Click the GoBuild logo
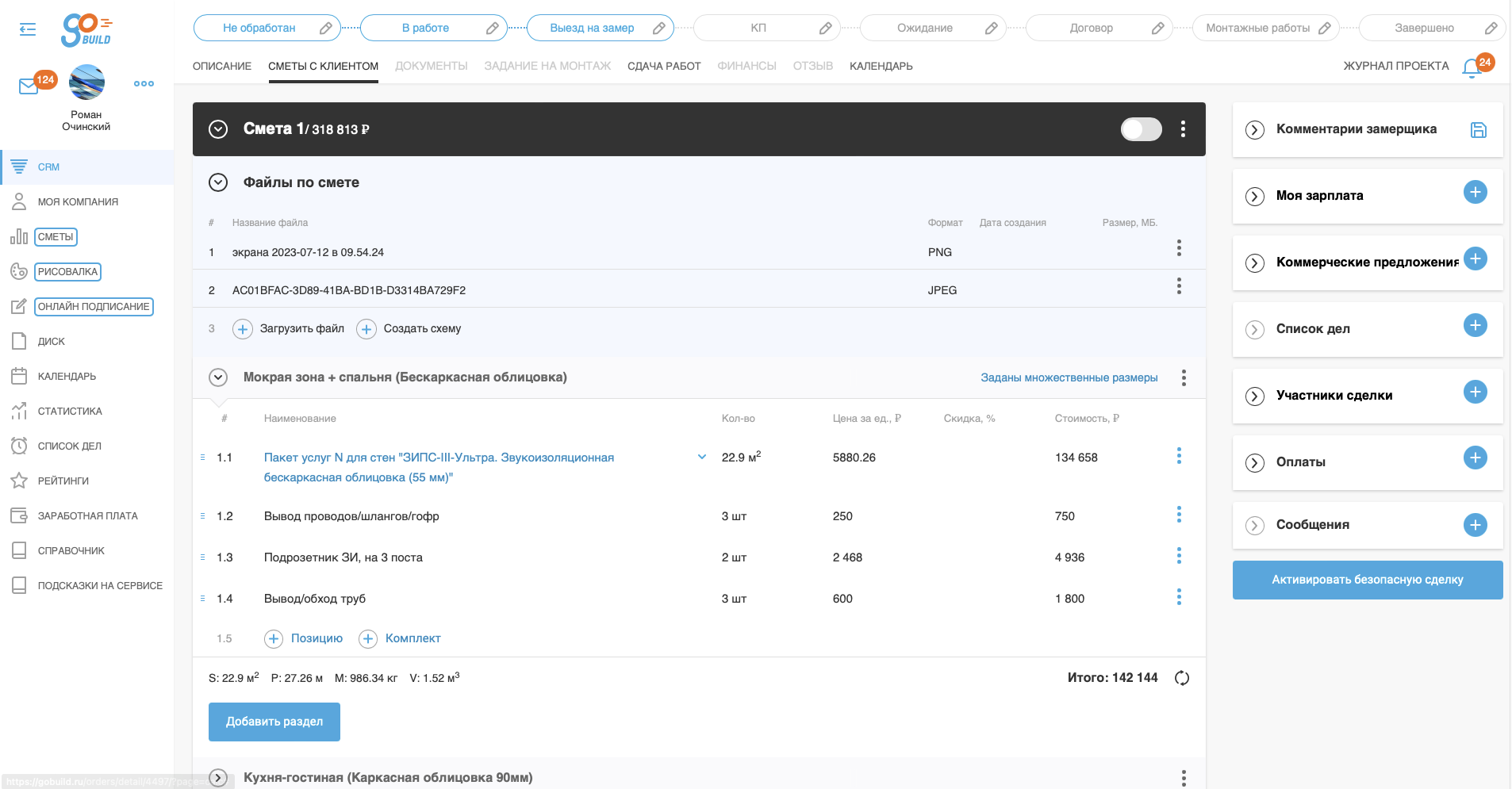The width and height of the screenshot is (1512, 789). click(86, 30)
